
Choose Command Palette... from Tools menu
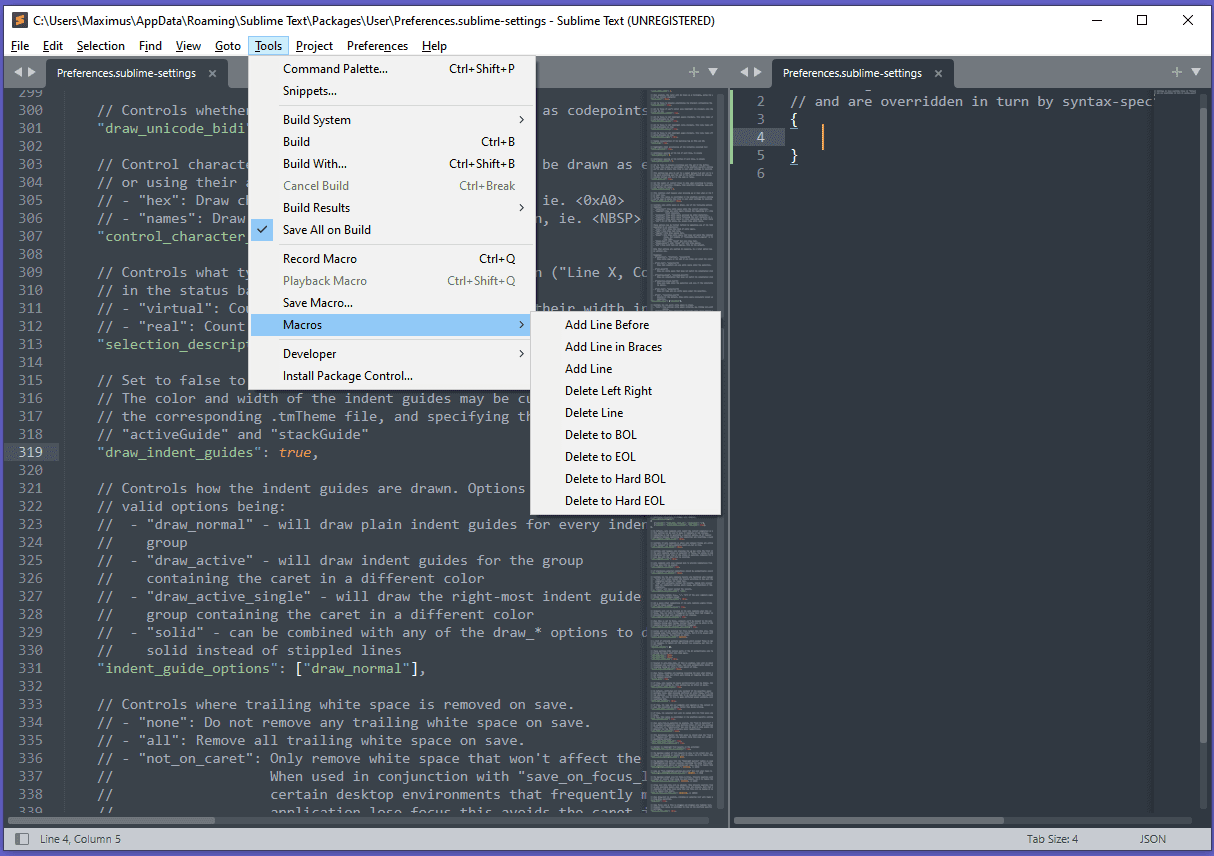[392, 69]
